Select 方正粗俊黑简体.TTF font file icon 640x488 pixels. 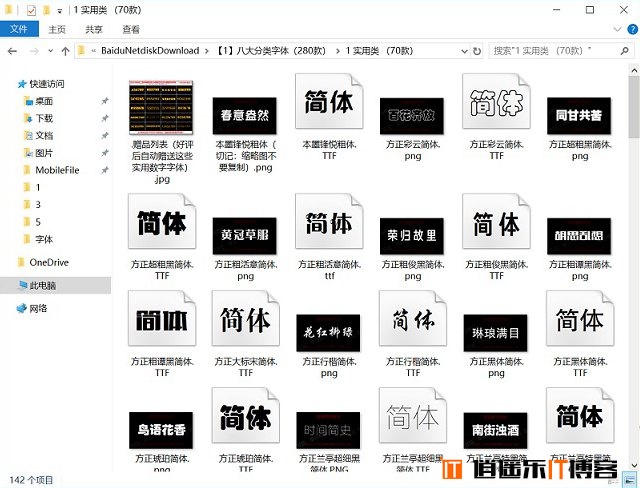click(496, 221)
